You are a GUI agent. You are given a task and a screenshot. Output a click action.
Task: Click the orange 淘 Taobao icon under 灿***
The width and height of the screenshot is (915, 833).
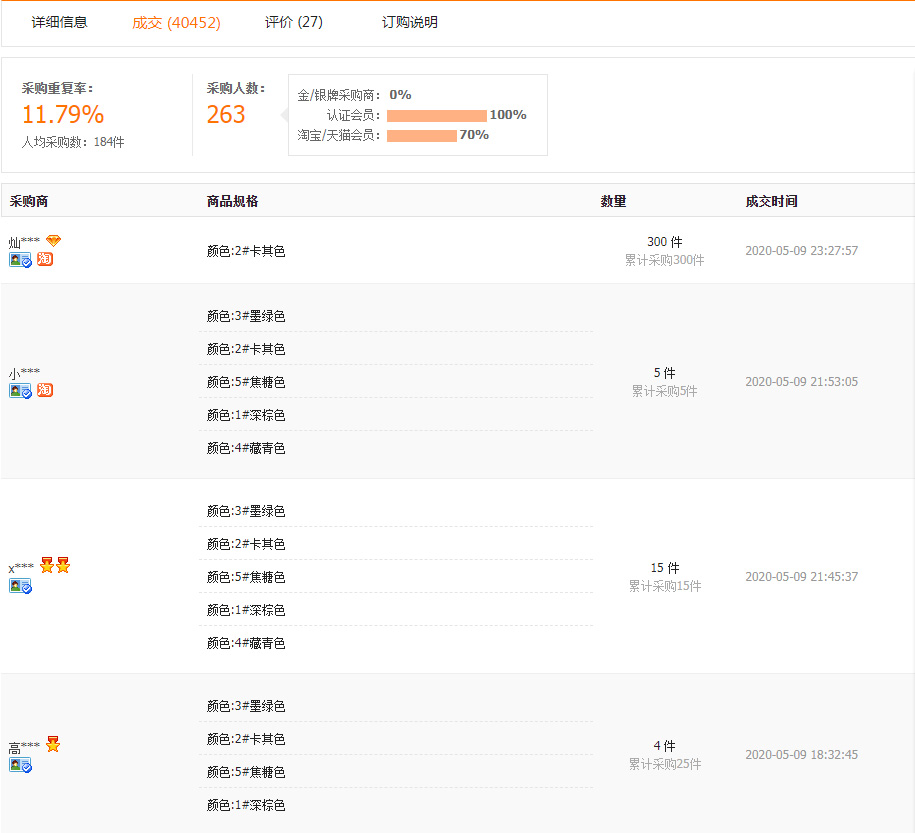click(x=45, y=259)
